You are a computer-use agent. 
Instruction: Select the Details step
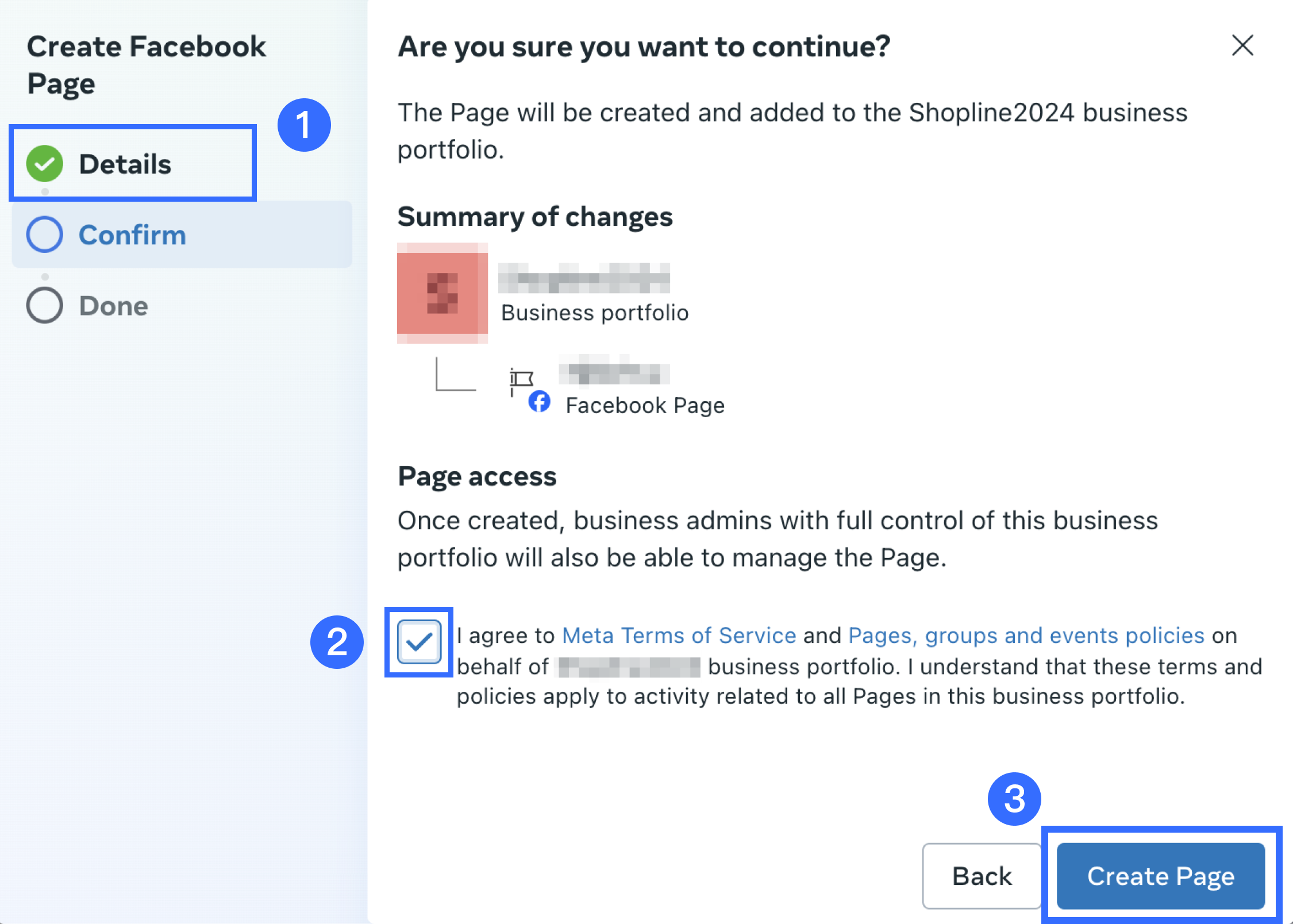[125, 164]
